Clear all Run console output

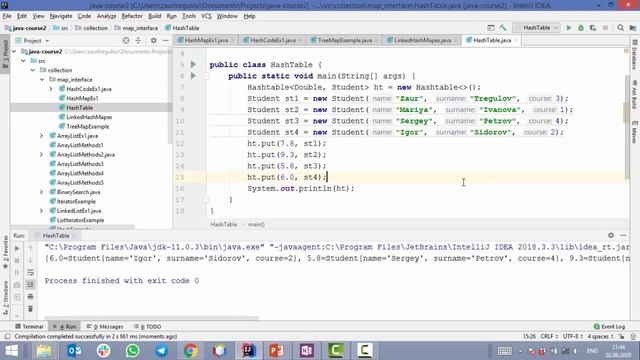pyautogui.click(x=30, y=309)
